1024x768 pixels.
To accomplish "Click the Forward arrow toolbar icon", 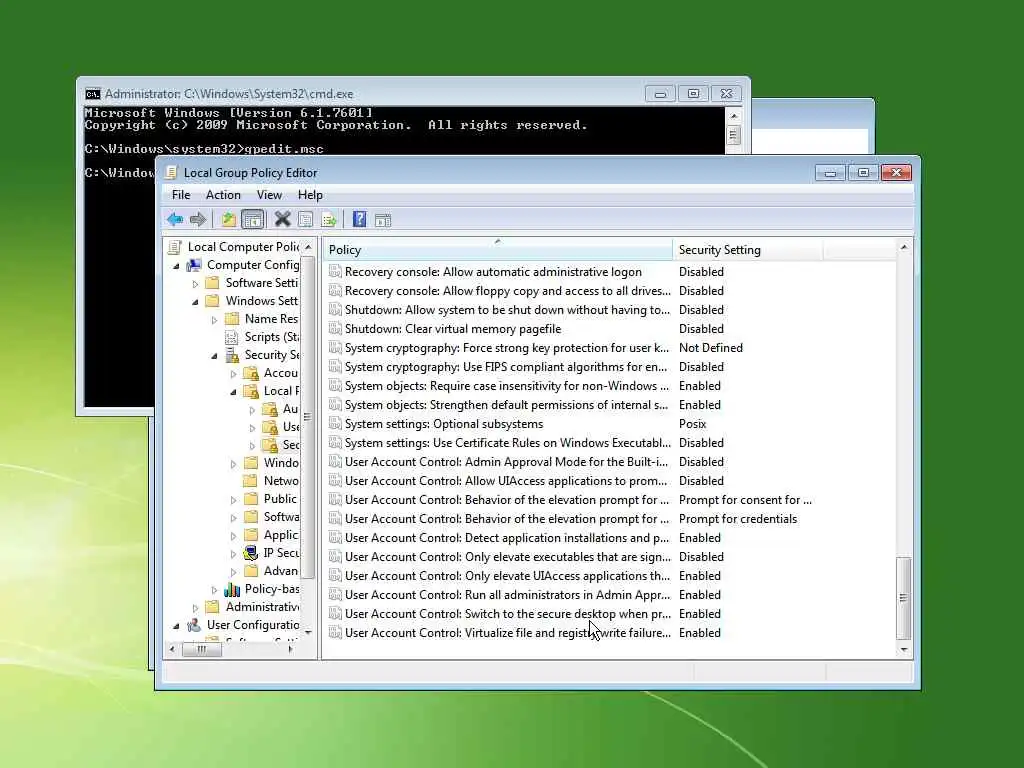I will pos(198,219).
